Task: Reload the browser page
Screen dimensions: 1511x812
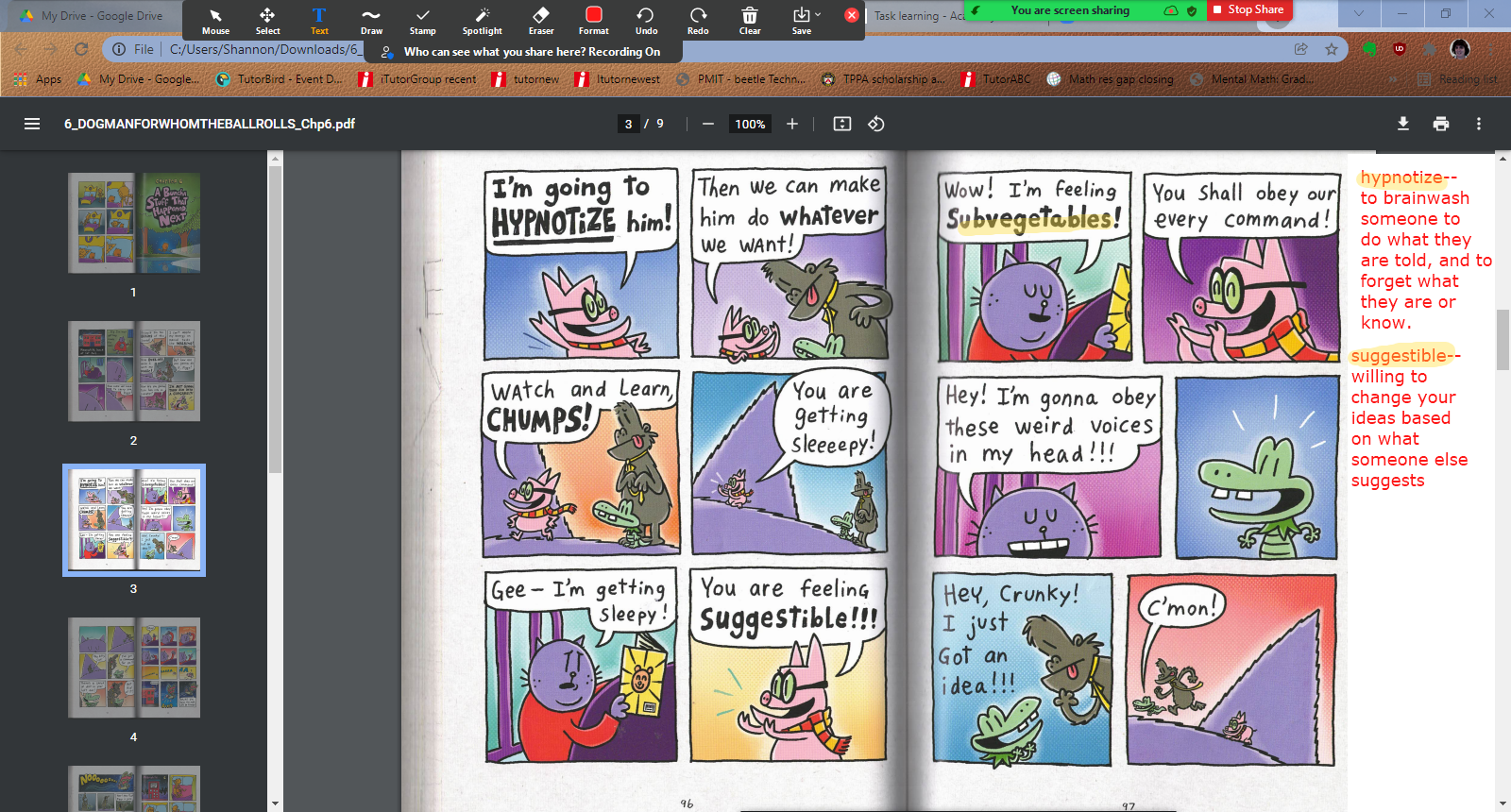Action: pos(81,49)
